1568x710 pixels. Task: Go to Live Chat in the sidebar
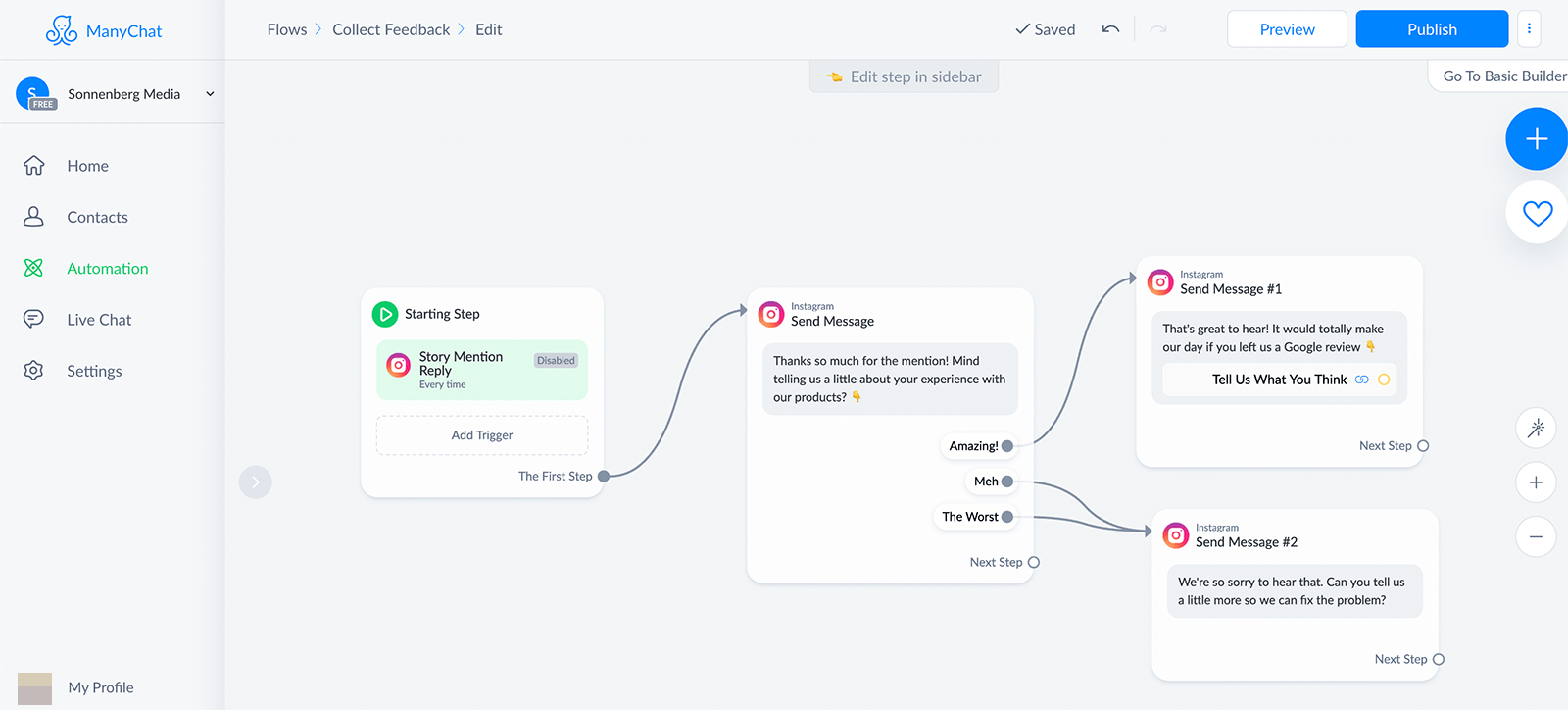(99, 320)
